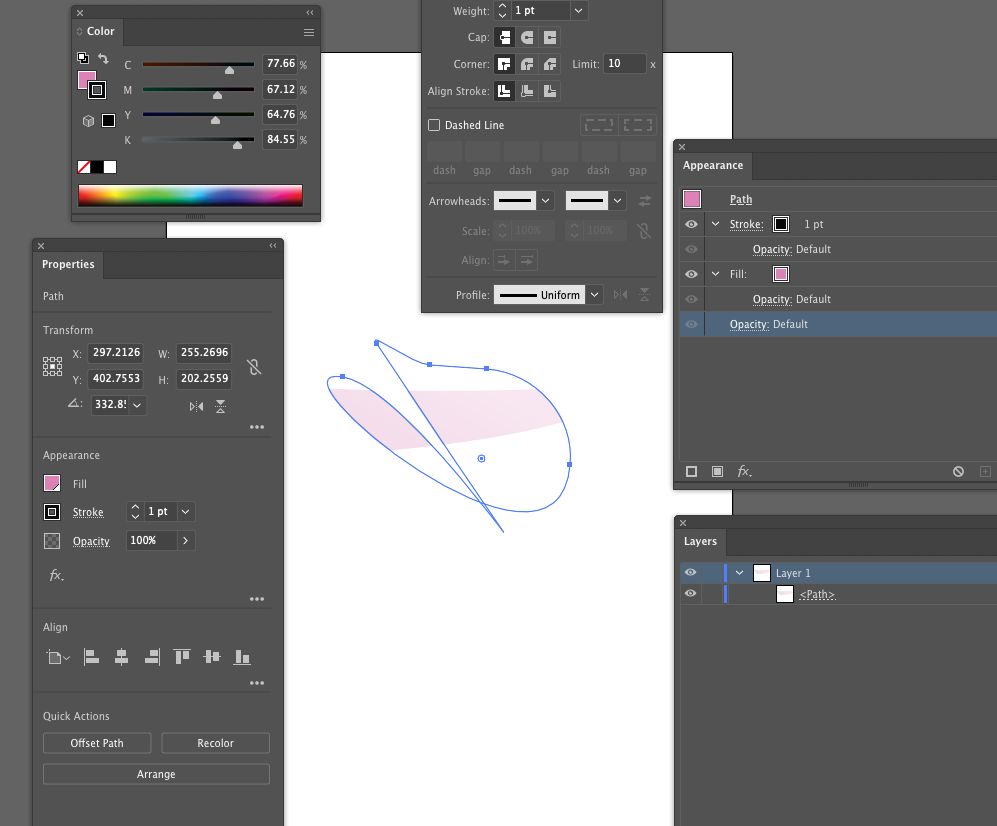
Task: Click the Offset Path button
Action: pyautogui.click(x=97, y=743)
